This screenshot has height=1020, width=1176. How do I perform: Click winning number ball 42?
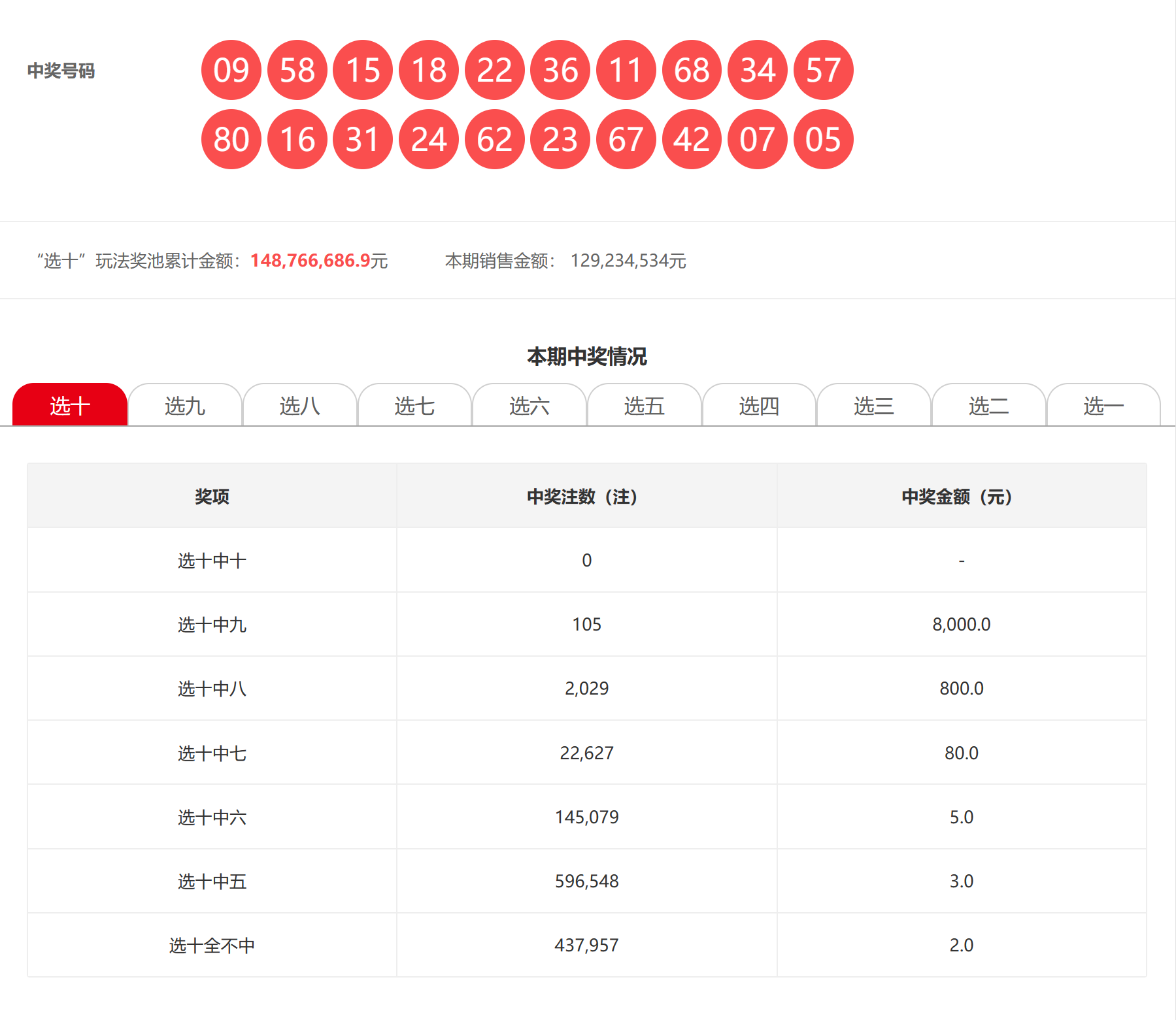(692, 139)
